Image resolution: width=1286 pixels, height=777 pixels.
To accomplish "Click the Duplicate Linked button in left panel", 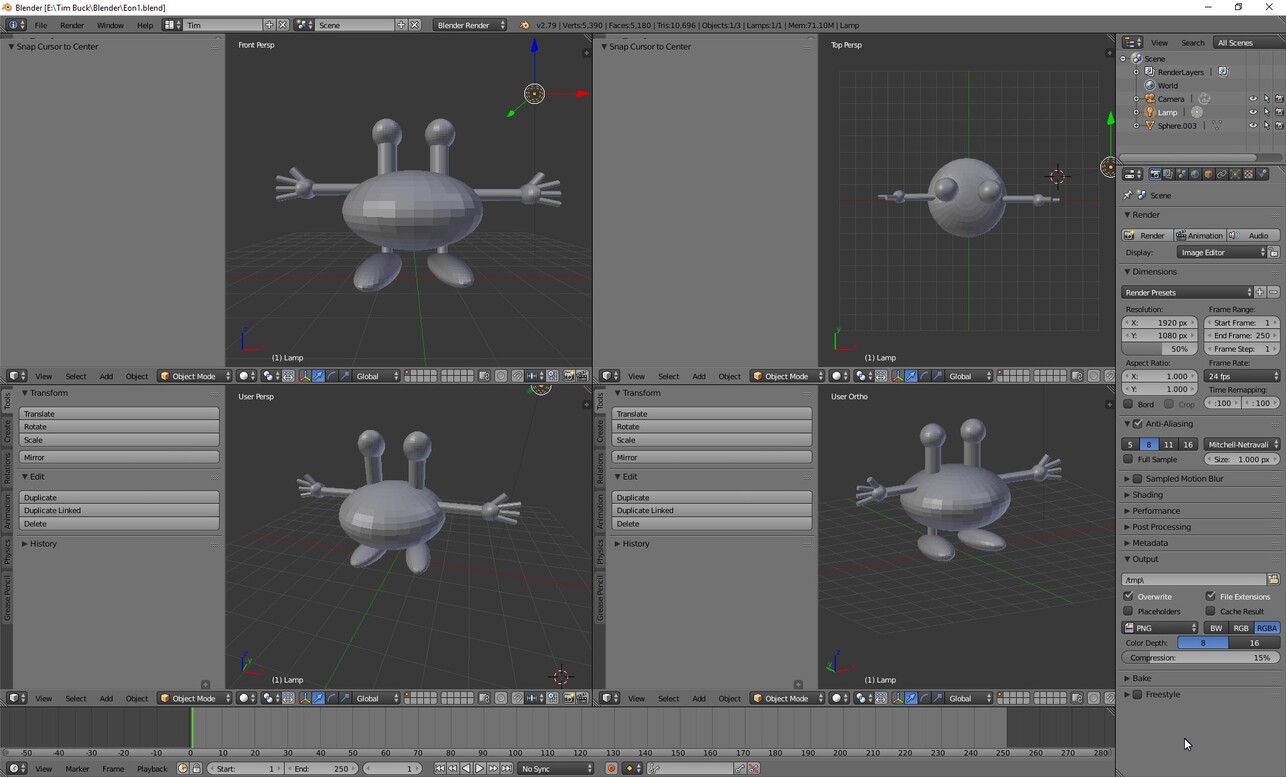I will point(118,510).
